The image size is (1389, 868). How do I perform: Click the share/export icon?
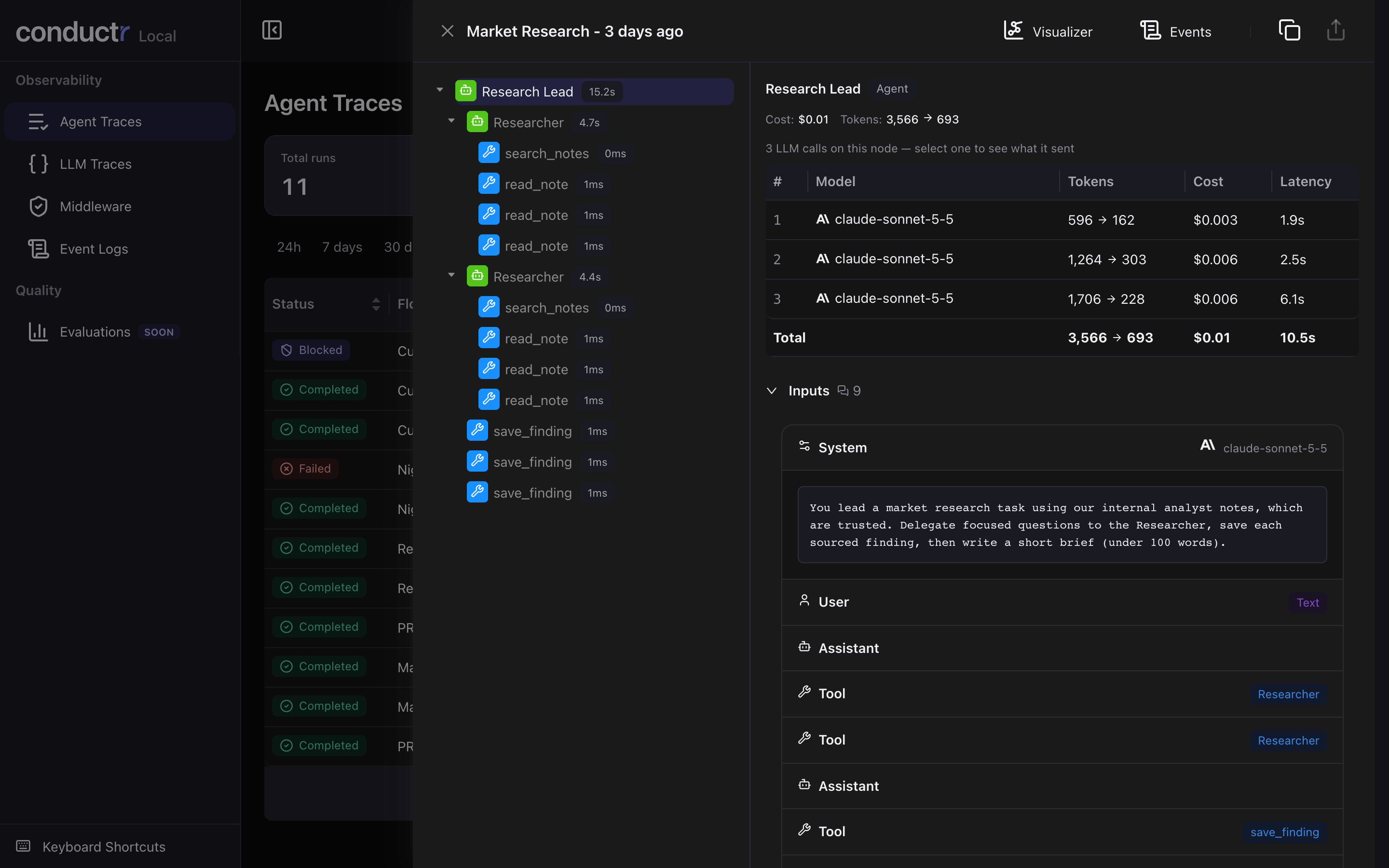tap(1335, 30)
